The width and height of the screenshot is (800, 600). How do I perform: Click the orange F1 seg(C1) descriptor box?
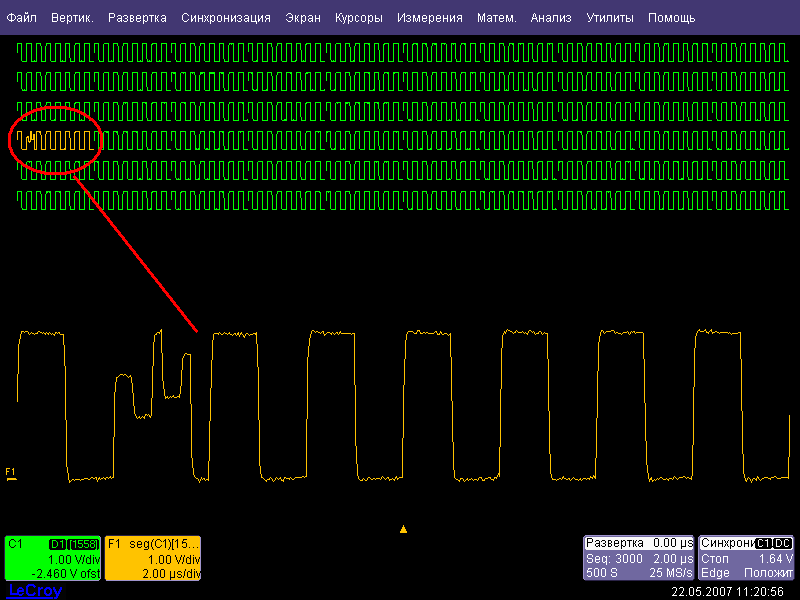coord(154,558)
